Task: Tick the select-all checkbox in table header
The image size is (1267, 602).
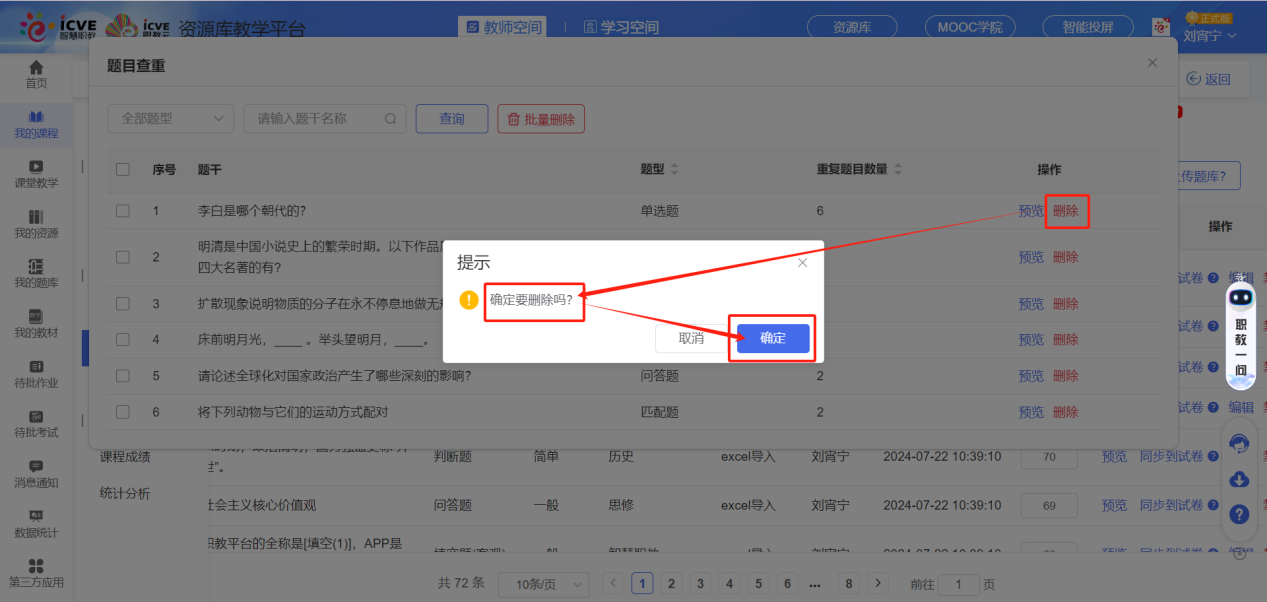Action: (x=123, y=170)
